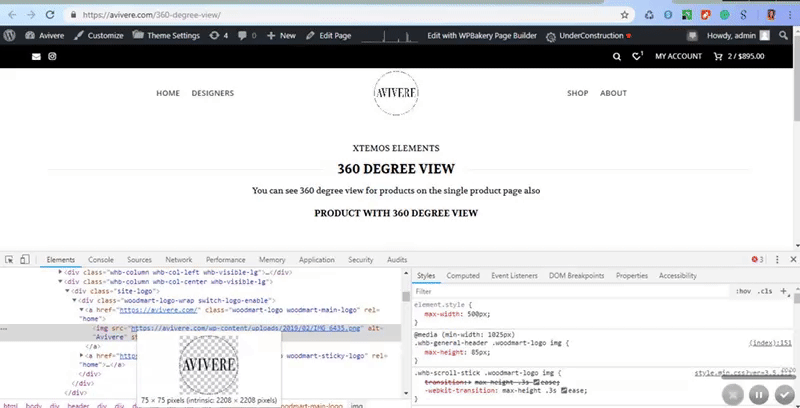Viewport: 800px width, 408px height.
Task: Go to HOME in site navigation
Action: coord(168,93)
